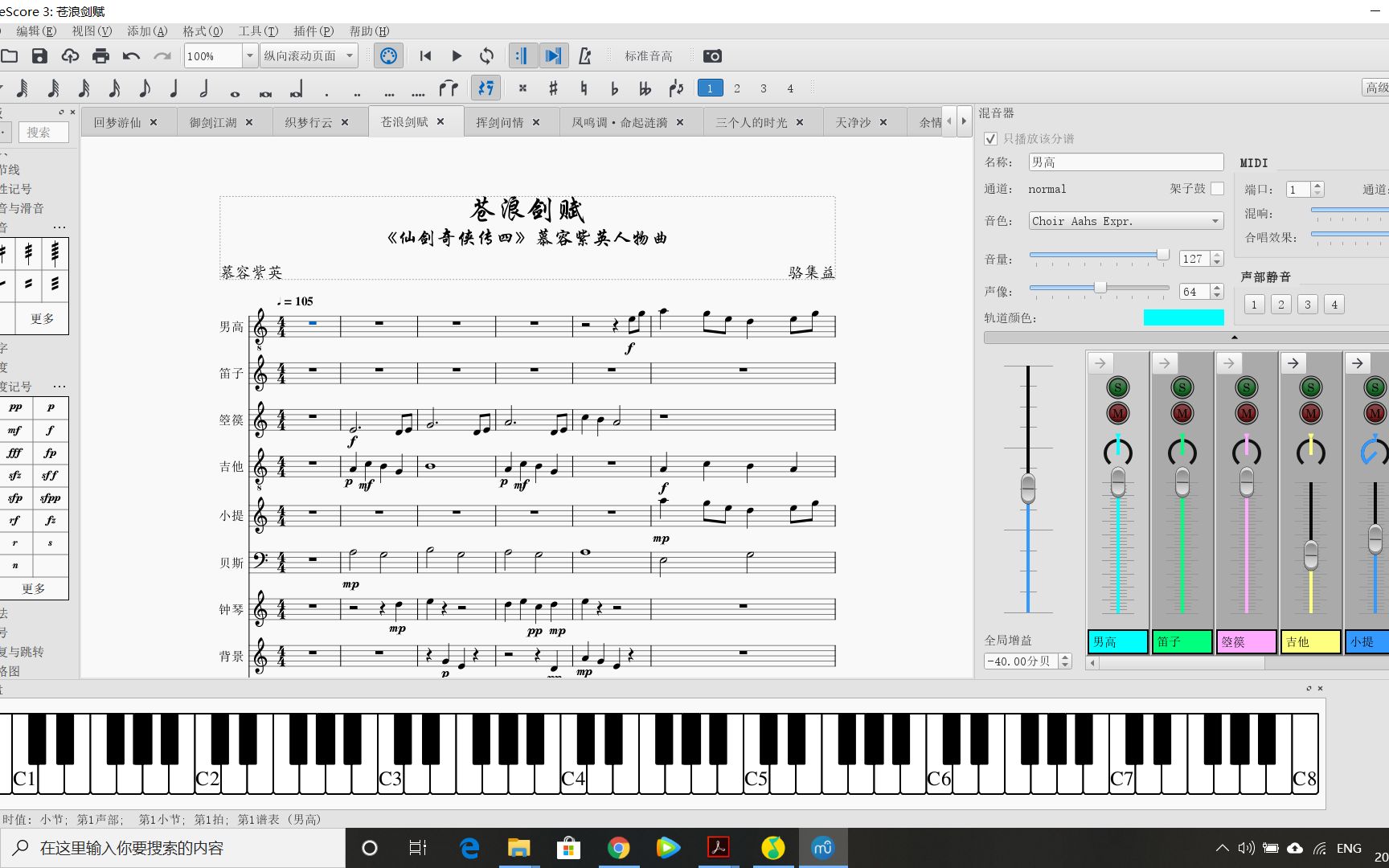This screenshot has height=868, width=1389.
Task: Apply flat accidental
Action: click(614, 88)
